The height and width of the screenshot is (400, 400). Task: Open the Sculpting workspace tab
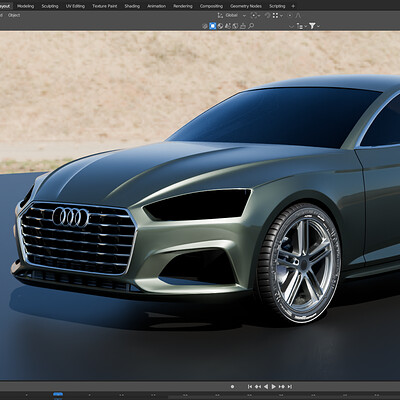(50, 6)
